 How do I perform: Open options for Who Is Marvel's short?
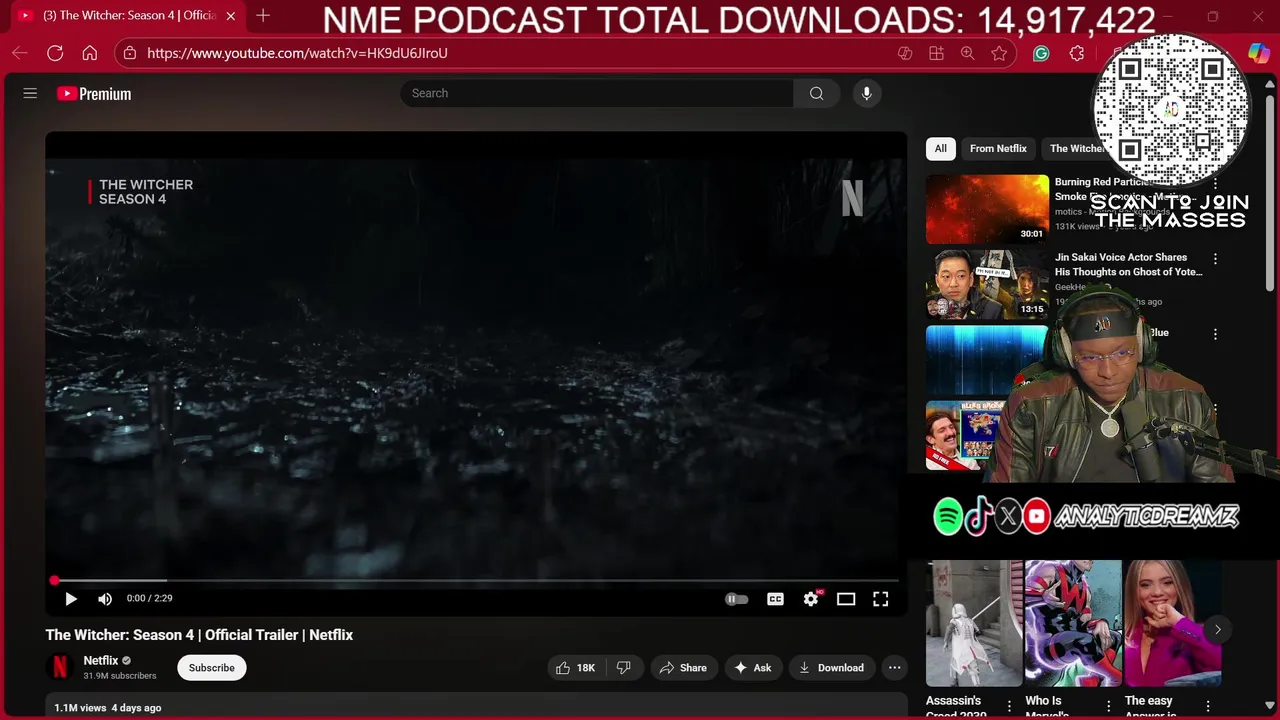[x=1108, y=706]
